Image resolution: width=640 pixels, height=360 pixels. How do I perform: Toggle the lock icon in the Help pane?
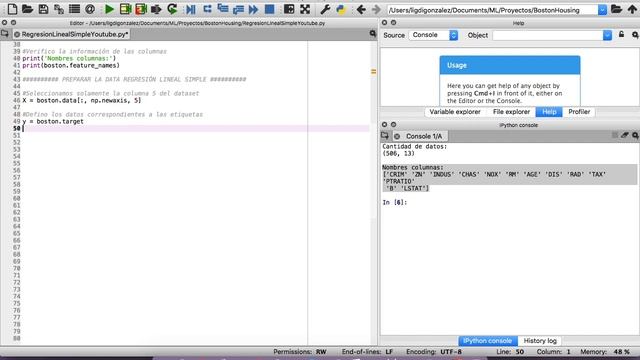pos(621,35)
